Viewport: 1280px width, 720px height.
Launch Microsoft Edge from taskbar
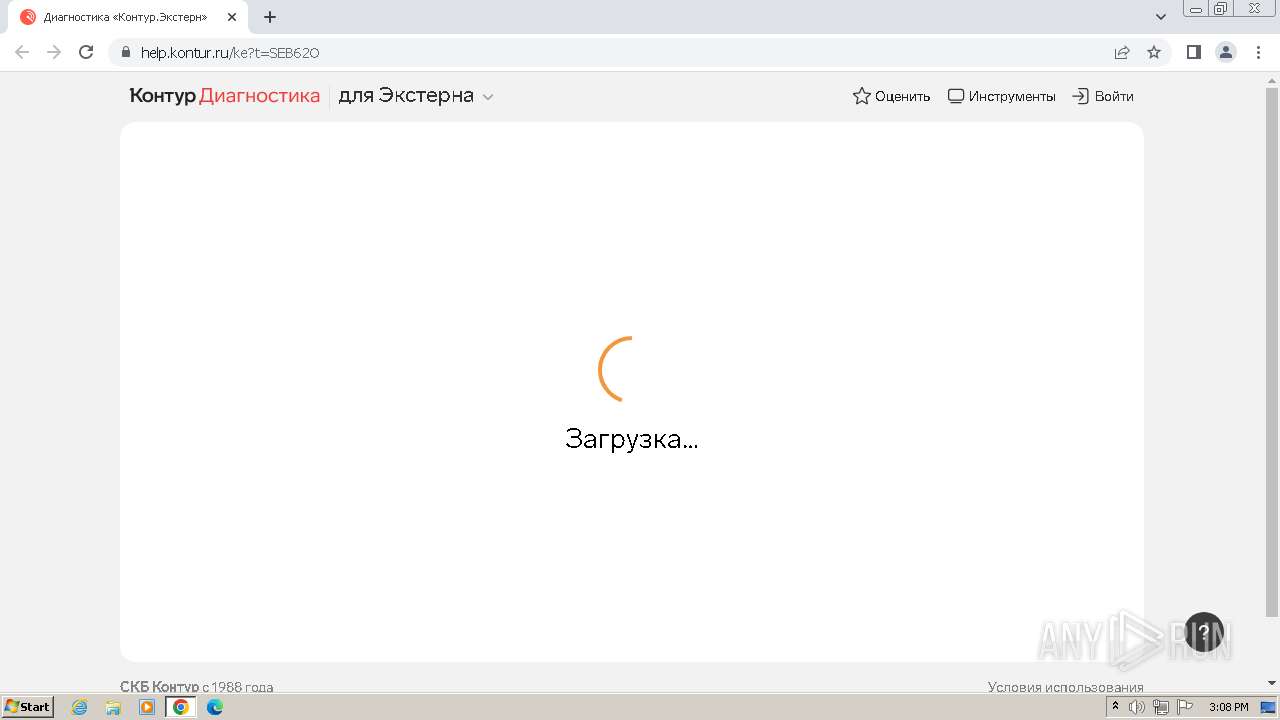click(215, 707)
